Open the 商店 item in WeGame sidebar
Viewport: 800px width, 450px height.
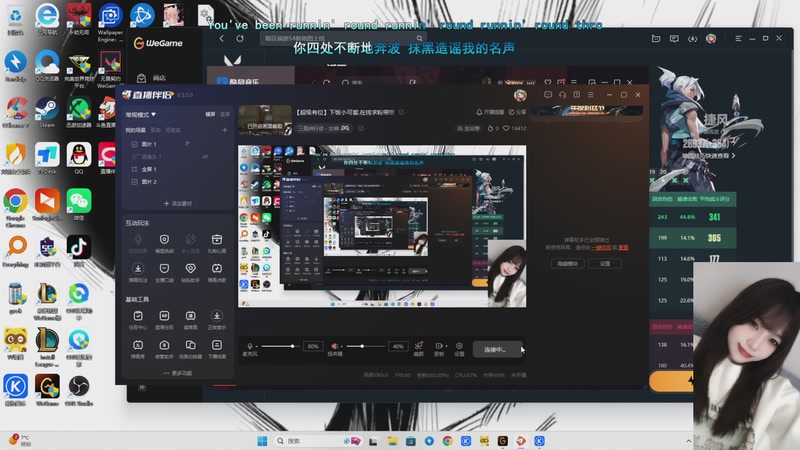pyautogui.click(x=152, y=78)
